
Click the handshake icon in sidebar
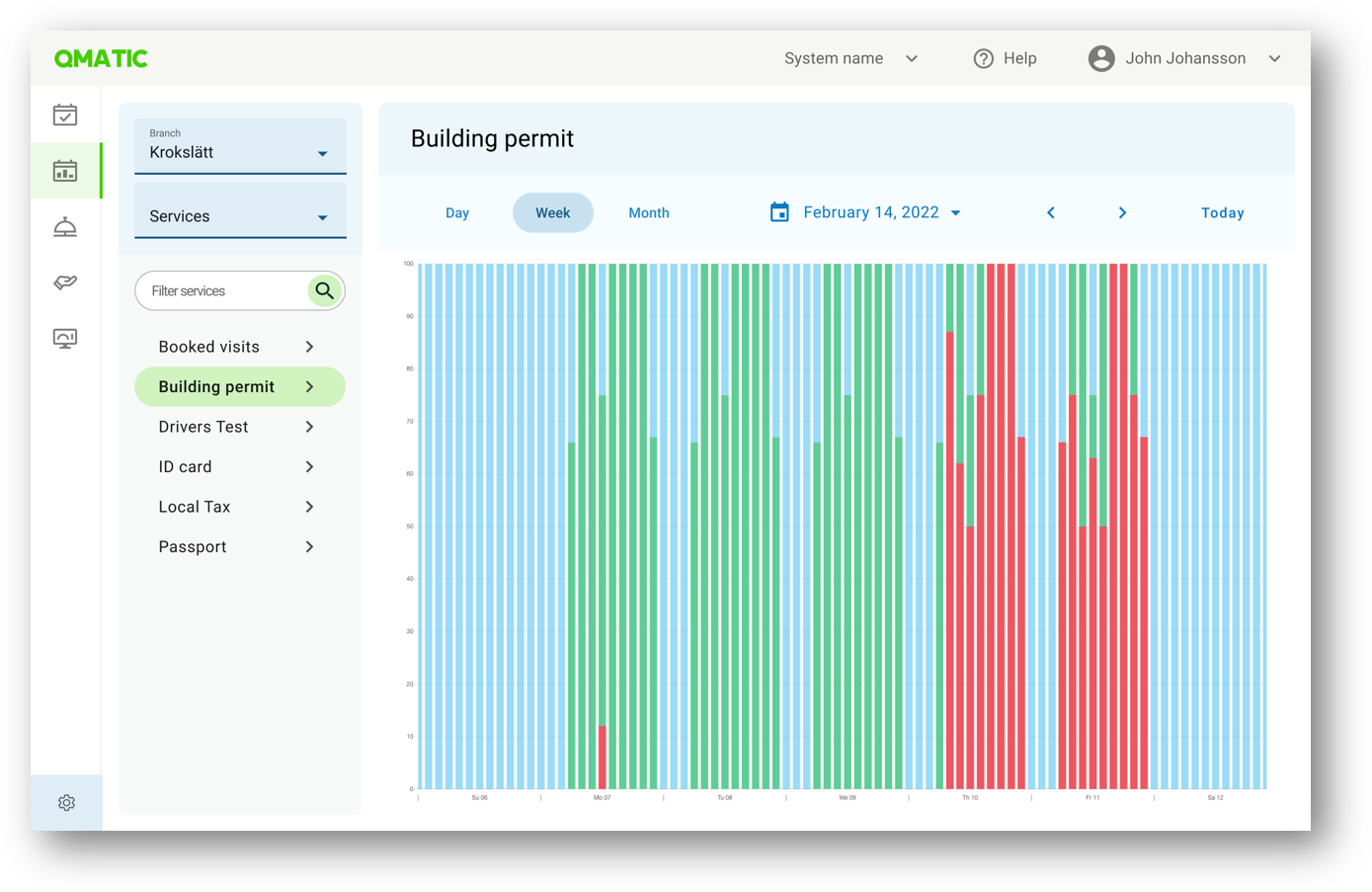(65, 284)
